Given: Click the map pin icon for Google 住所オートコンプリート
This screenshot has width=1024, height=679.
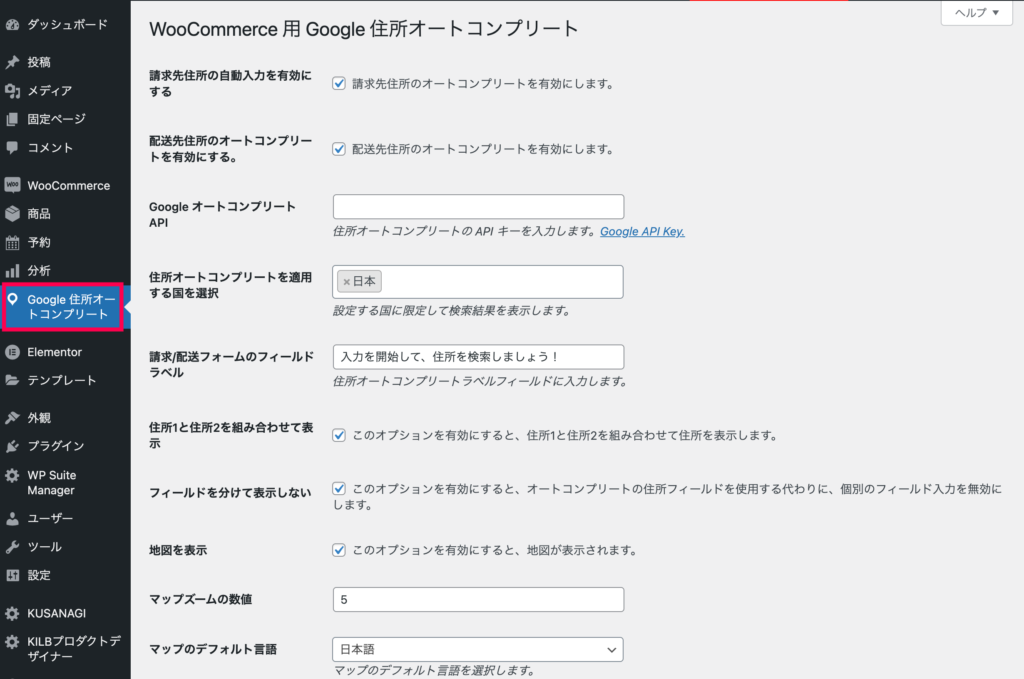Looking at the screenshot, I should 12,300.
